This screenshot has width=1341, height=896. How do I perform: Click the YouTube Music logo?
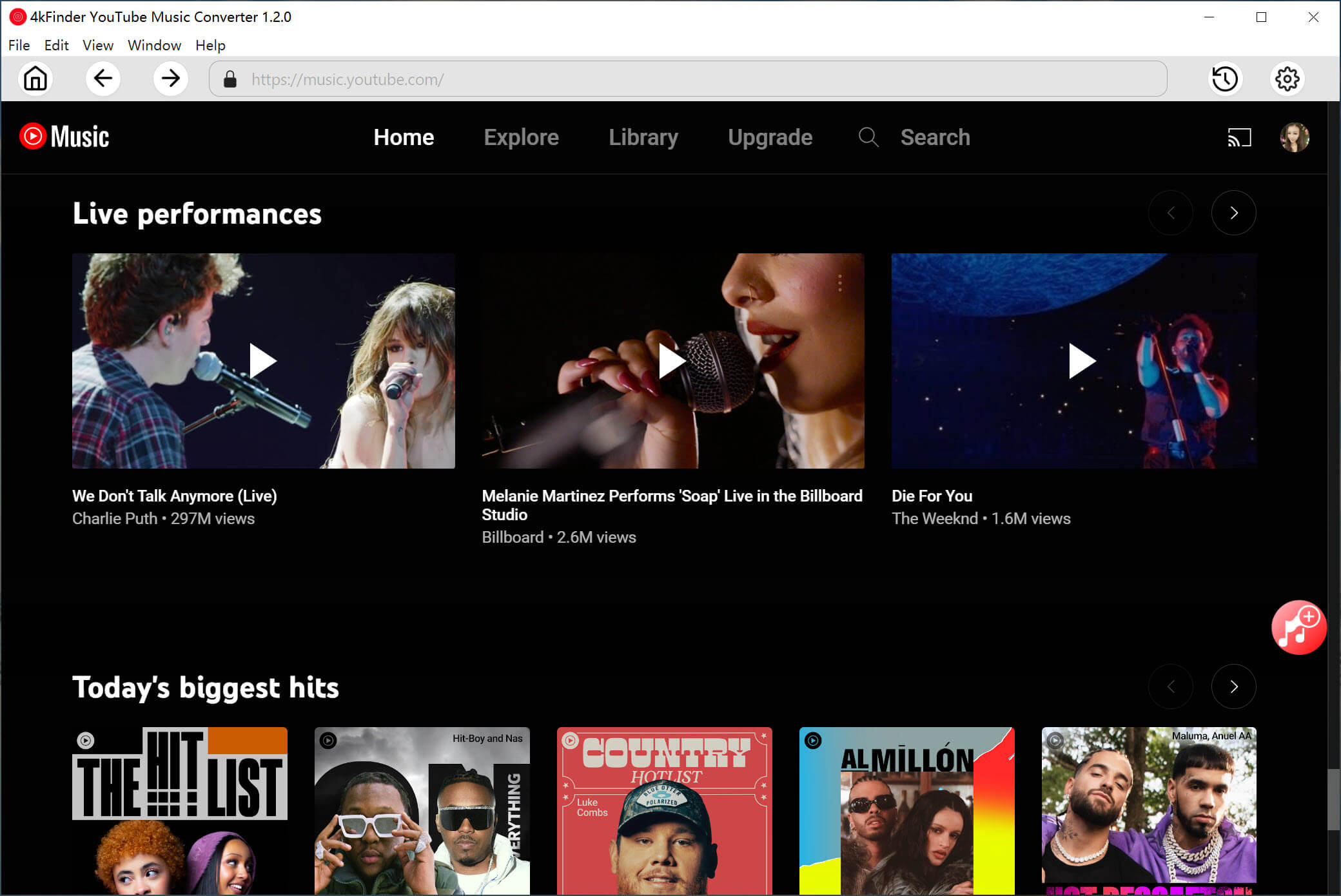(x=64, y=137)
